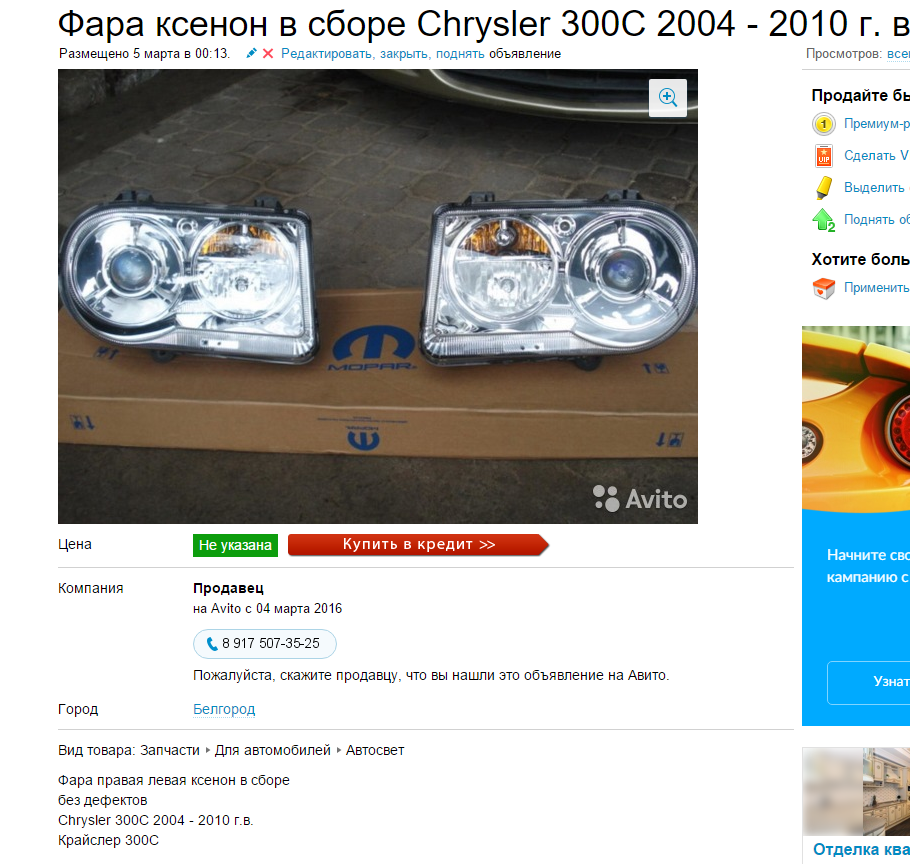Click the orange VIP badge icon
Screen dimensions: 910x864
point(824,156)
